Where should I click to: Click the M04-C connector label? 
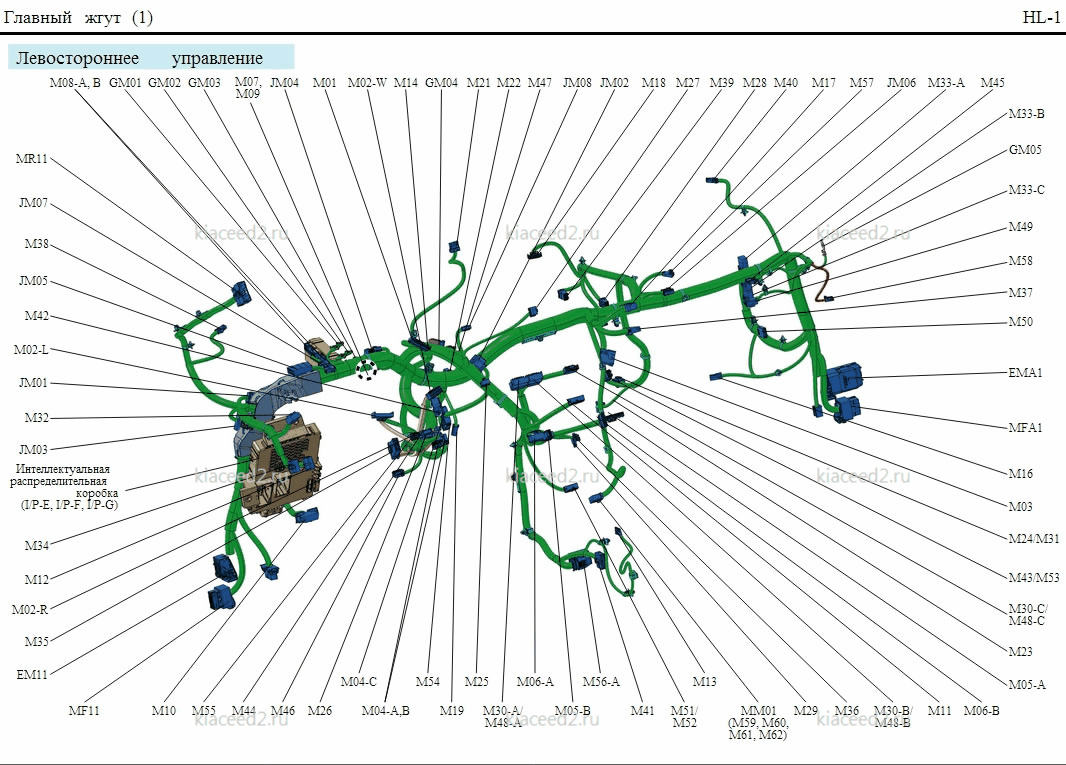pyautogui.click(x=358, y=681)
